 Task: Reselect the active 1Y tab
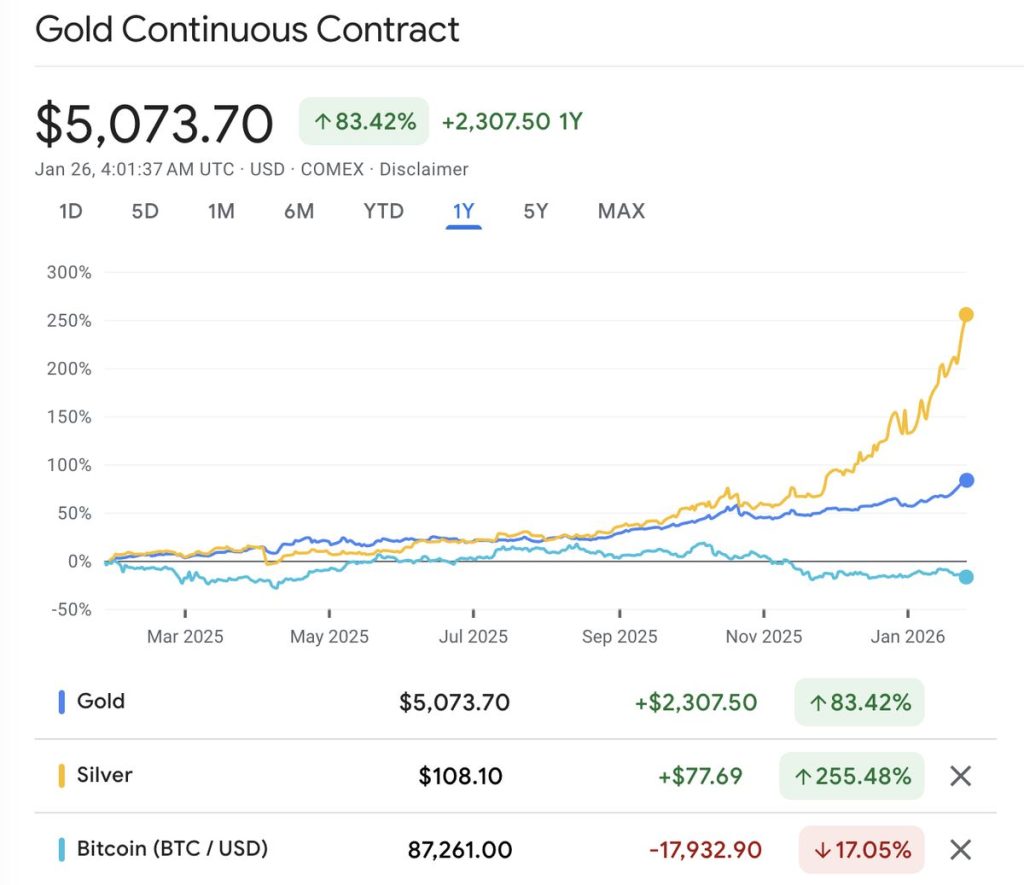(x=462, y=211)
